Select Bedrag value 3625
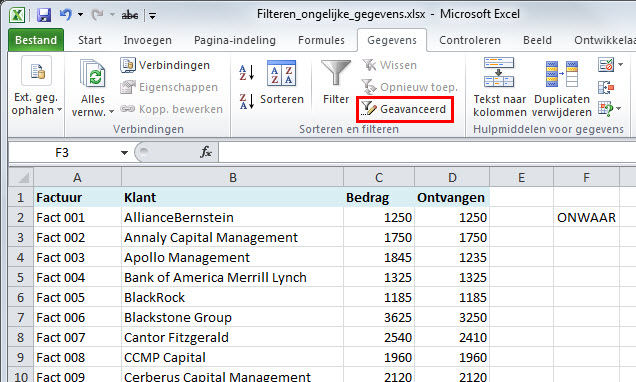This screenshot has height=382, width=636. (x=379, y=317)
